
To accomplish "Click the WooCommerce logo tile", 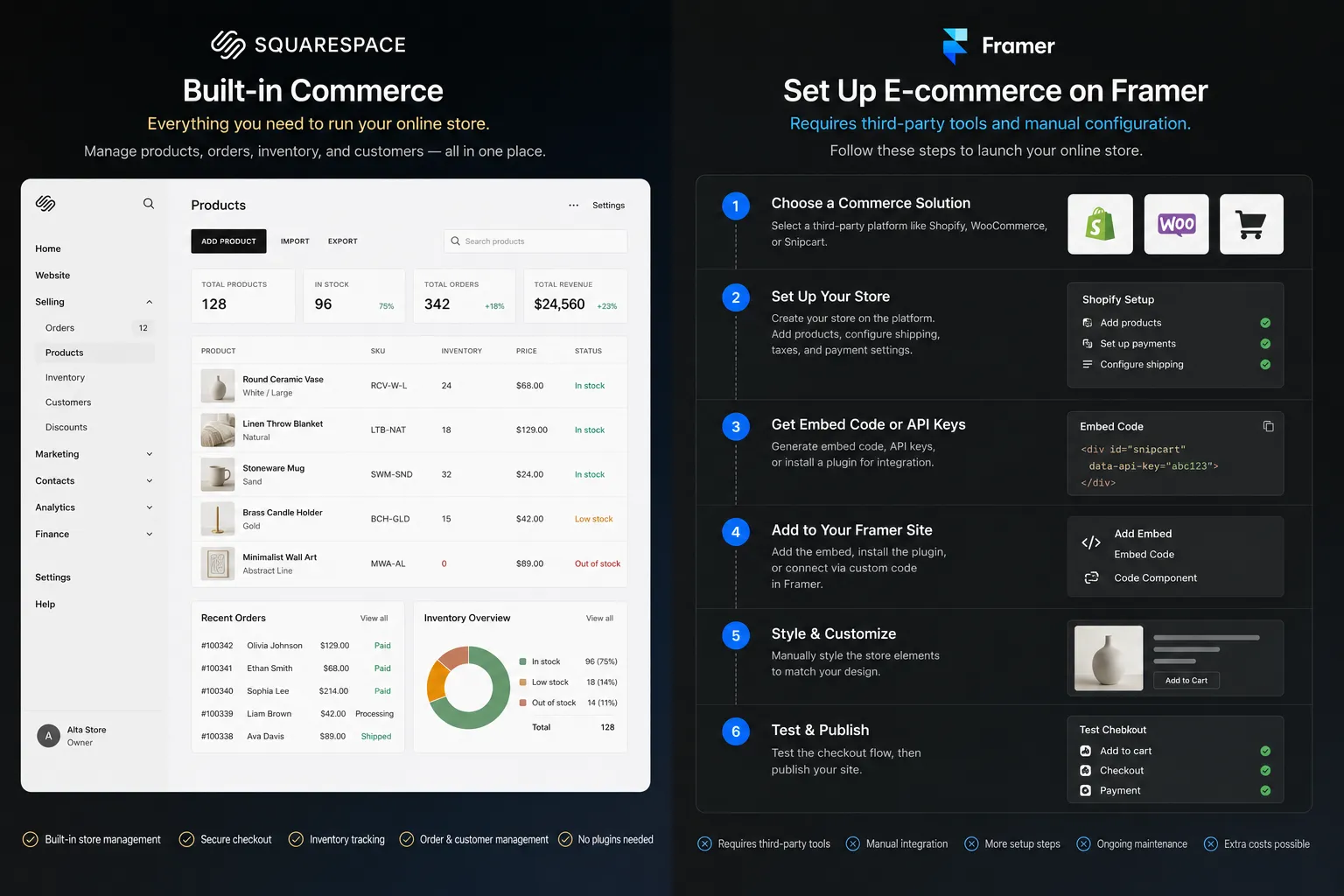I will tap(1176, 225).
